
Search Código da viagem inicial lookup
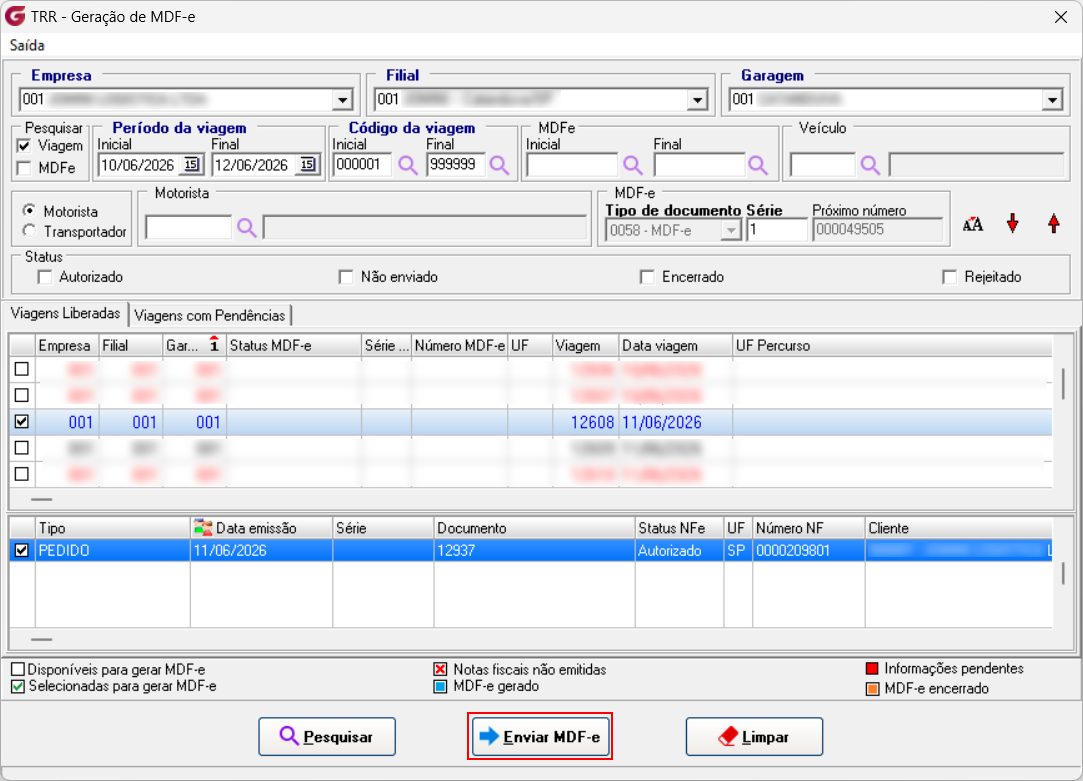(x=408, y=165)
